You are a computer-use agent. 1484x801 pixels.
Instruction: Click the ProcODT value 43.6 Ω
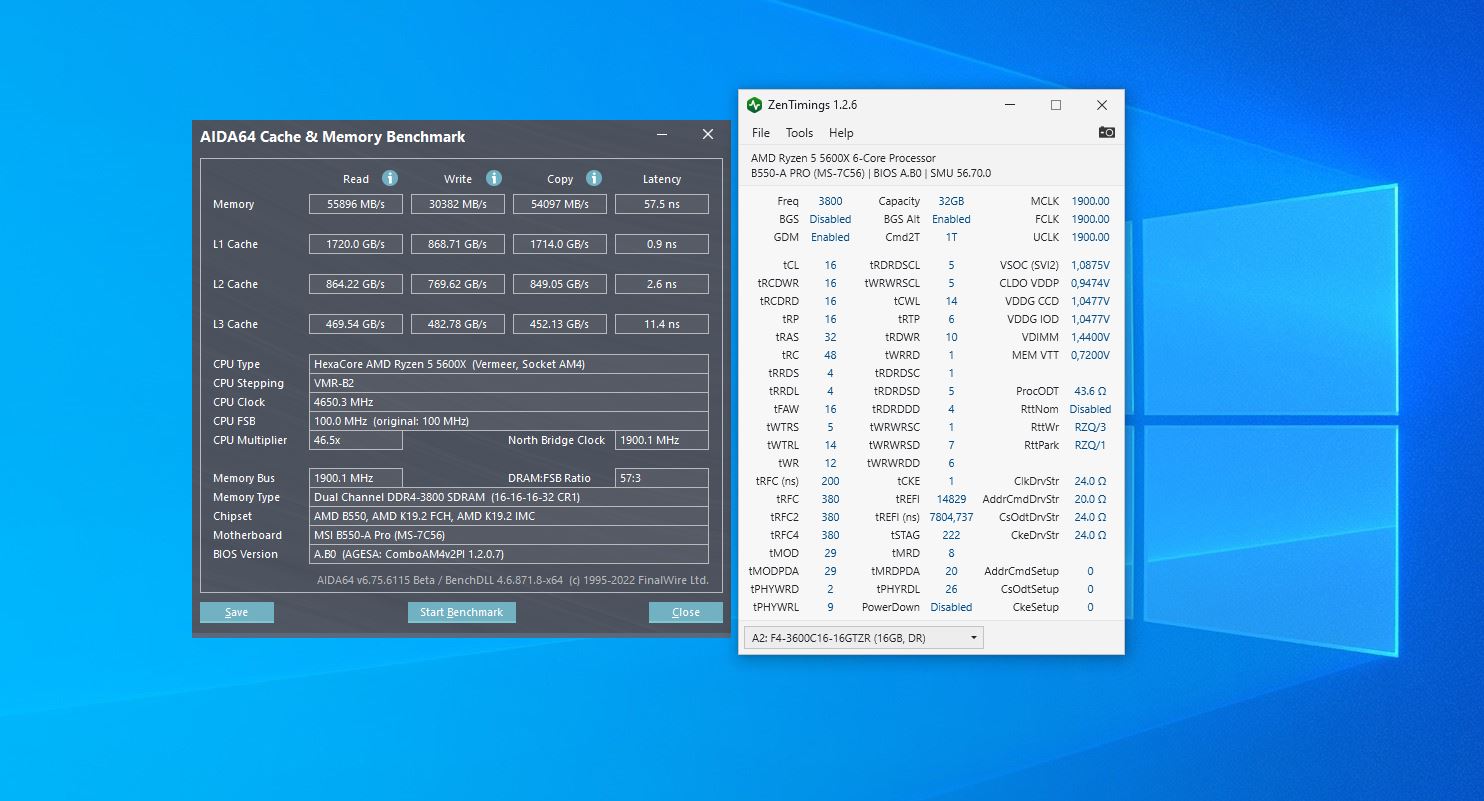(x=1090, y=391)
